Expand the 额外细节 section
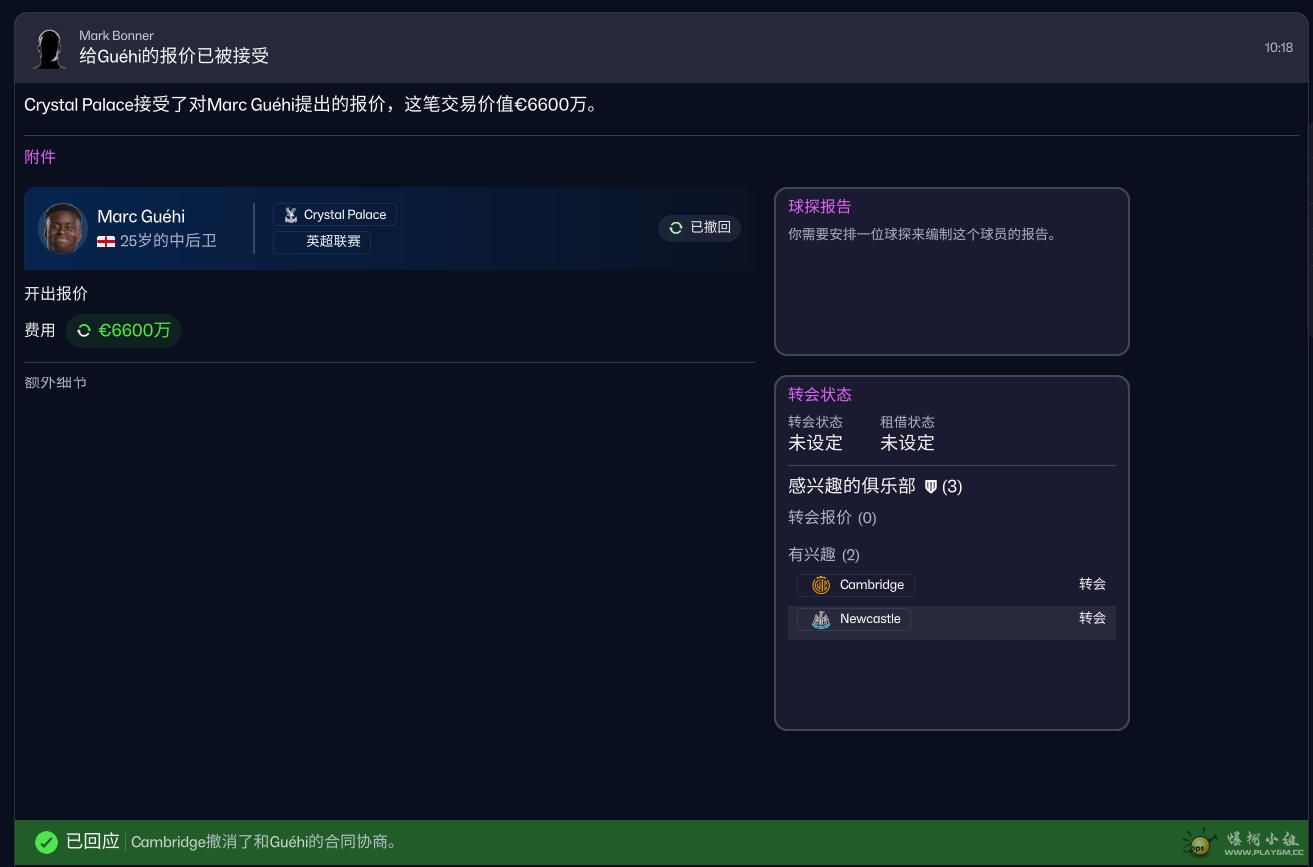Screen dimensions: 1313x867 55,383
